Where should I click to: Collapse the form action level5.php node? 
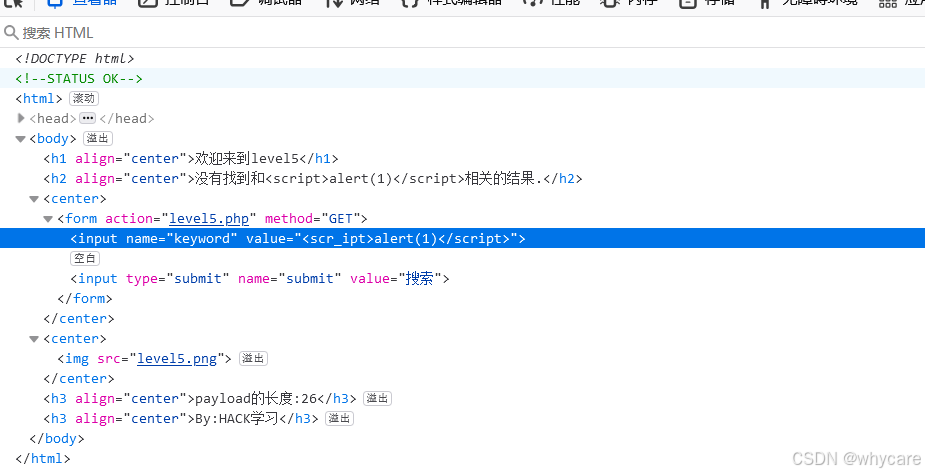coord(48,219)
